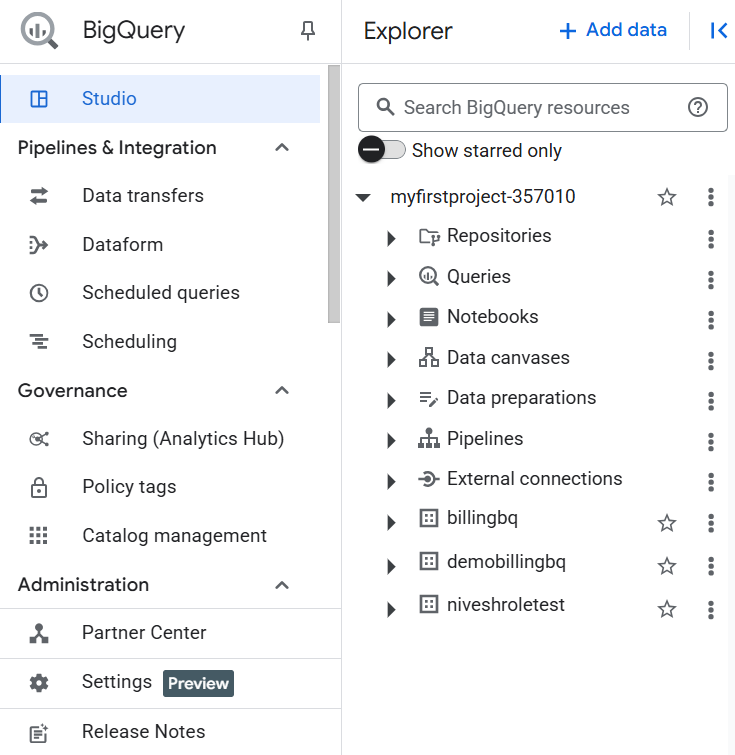Collapse the myfirstproject-357010 project tree
Image resolution: width=735 pixels, height=755 pixels.
[x=364, y=198]
